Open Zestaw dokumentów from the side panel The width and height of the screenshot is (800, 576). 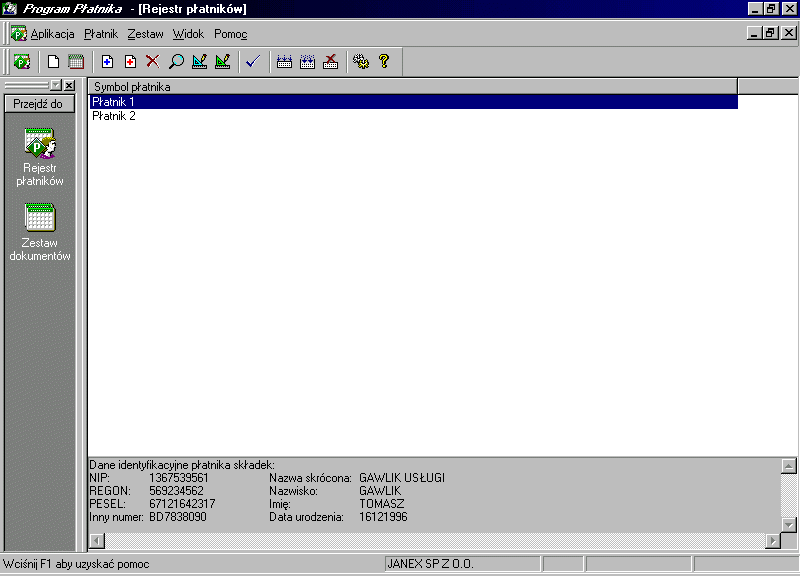coord(40,233)
